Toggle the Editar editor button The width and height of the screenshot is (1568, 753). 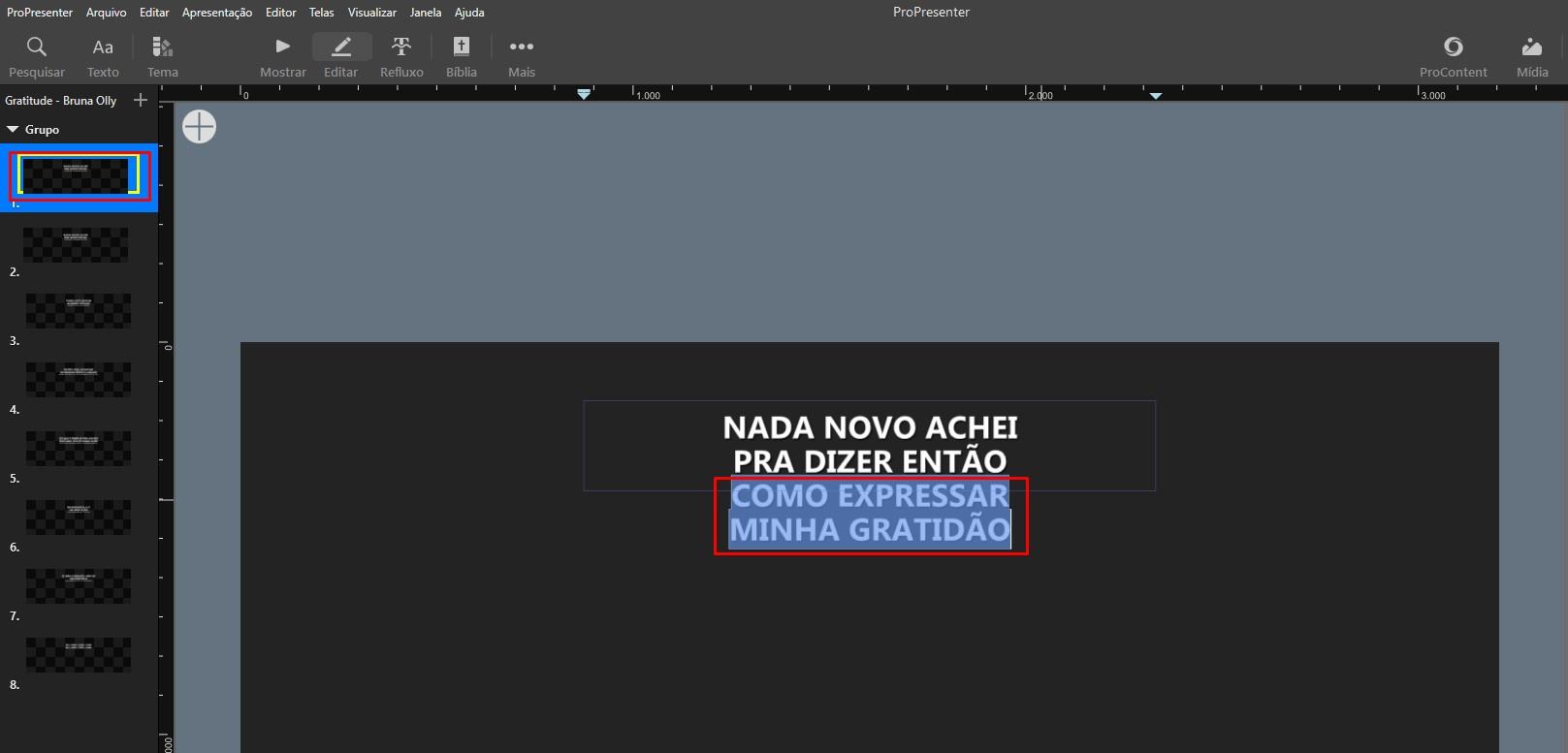coord(341,57)
